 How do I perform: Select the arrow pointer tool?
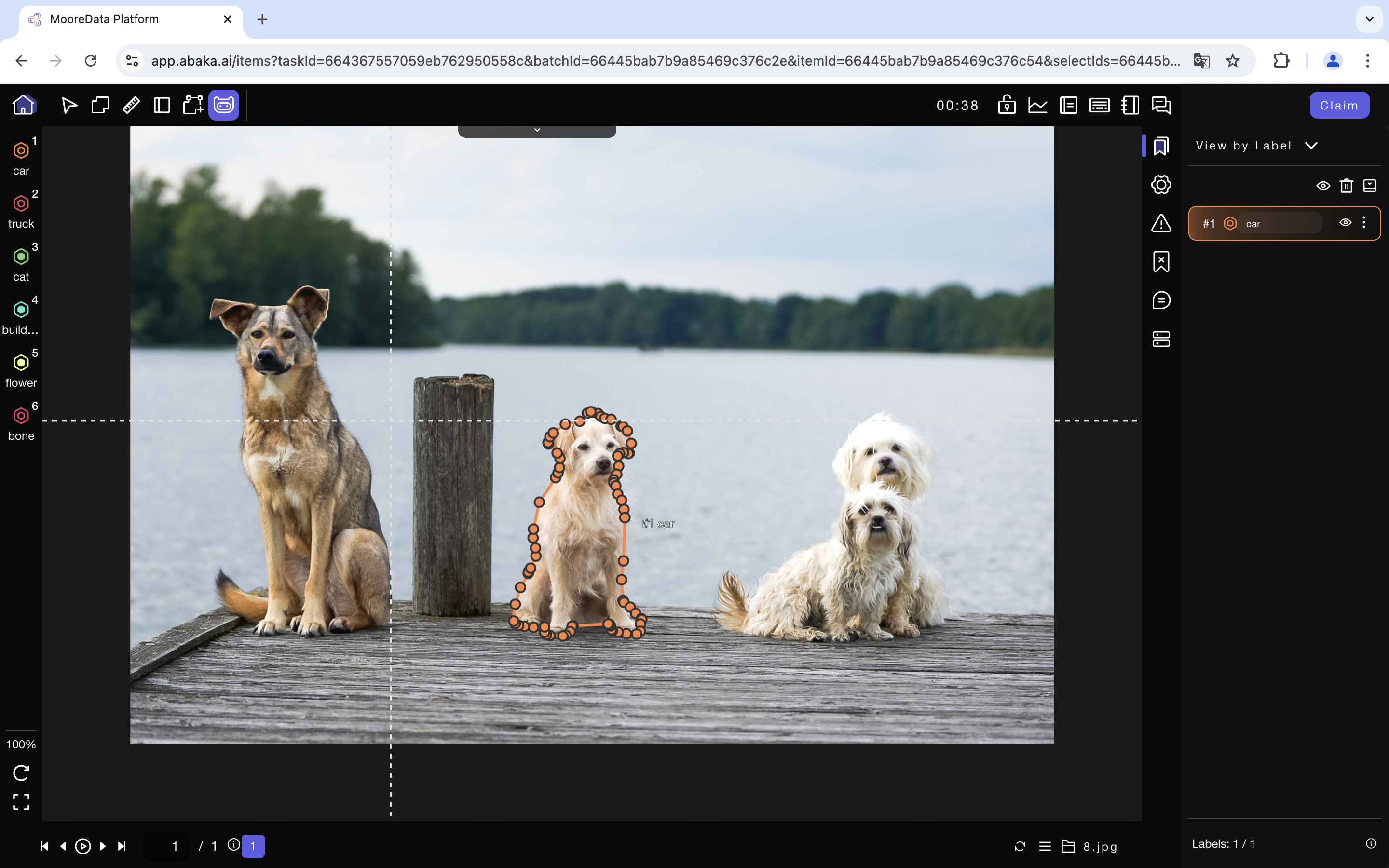pos(69,105)
